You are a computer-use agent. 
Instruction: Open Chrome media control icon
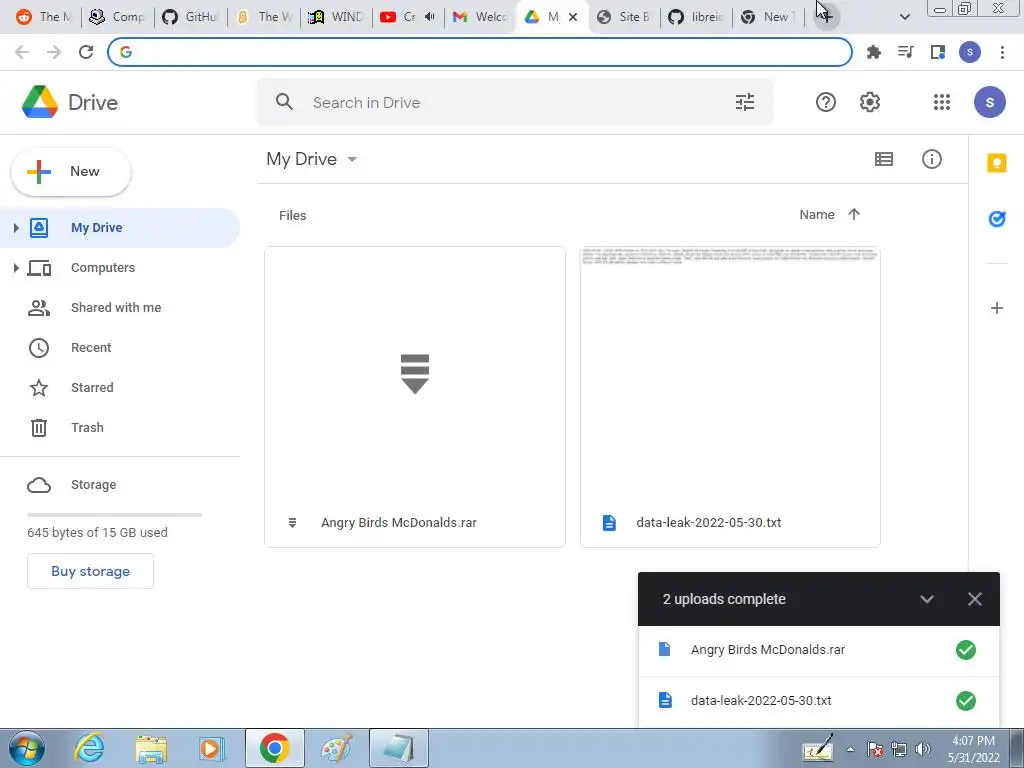pos(905,52)
